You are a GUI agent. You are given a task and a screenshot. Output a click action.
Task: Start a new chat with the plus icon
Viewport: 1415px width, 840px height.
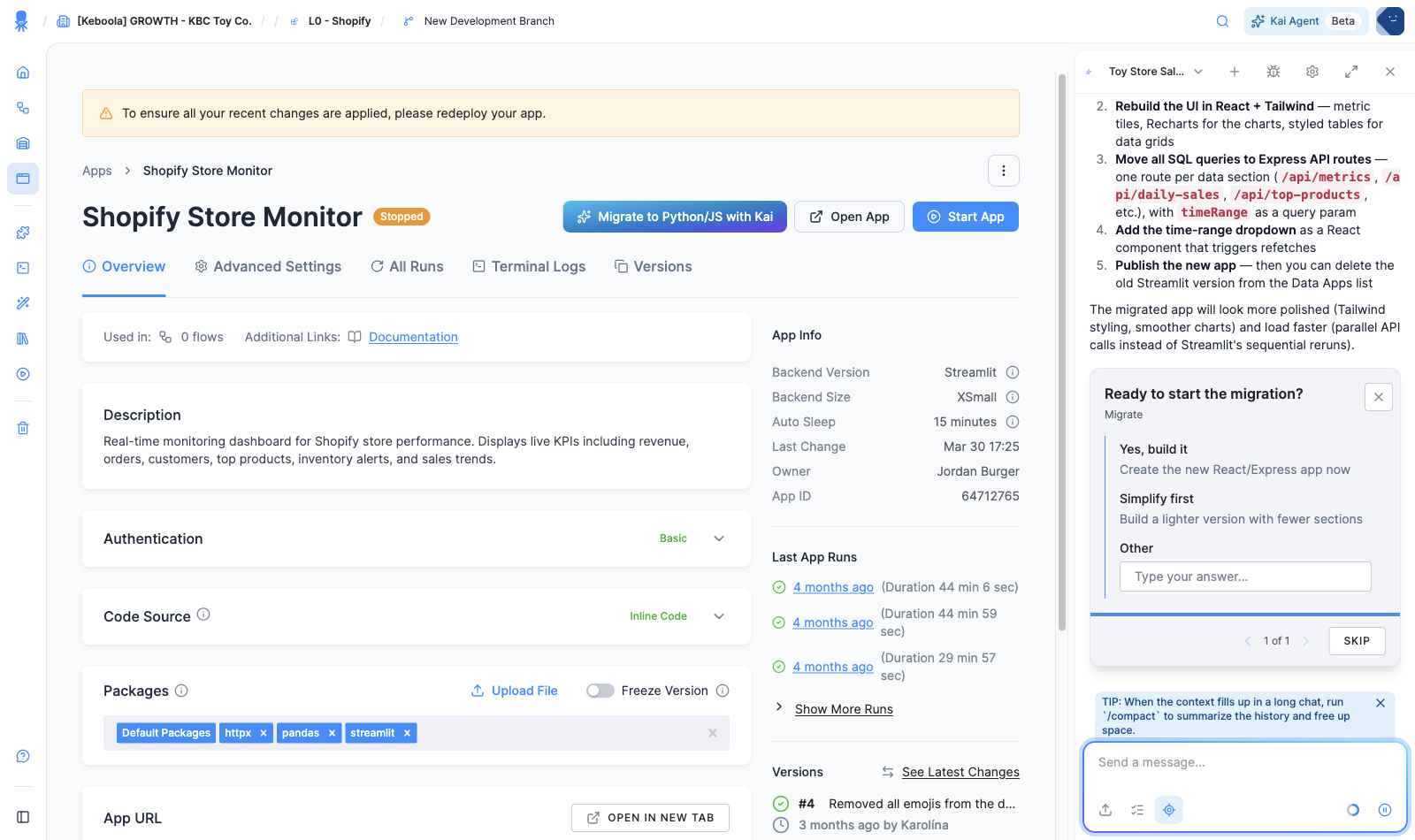[1235, 72]
